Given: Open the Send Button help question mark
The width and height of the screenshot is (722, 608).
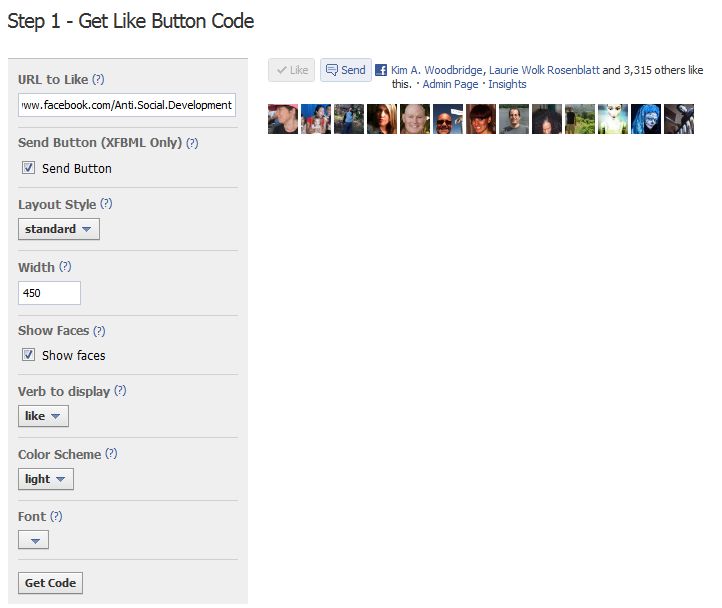Looking at the screenshot, I should tap(192, 143).
